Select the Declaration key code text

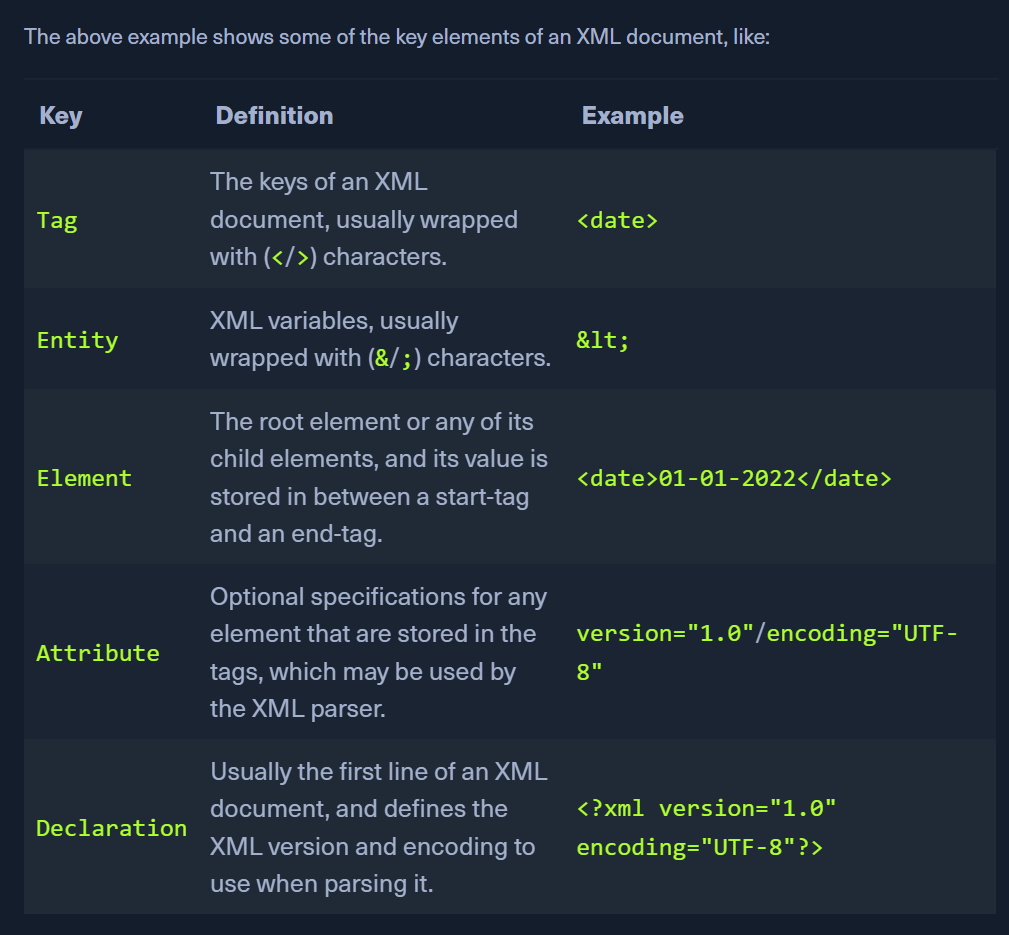point(112,828)
